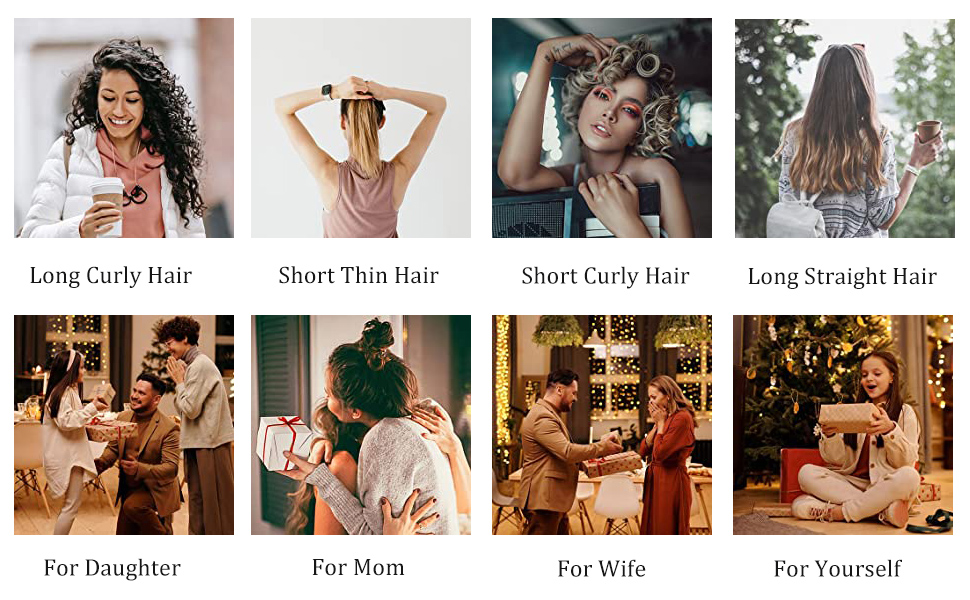
Task: Select the "Short Curly Hair" label
Action: coord(605,276)
